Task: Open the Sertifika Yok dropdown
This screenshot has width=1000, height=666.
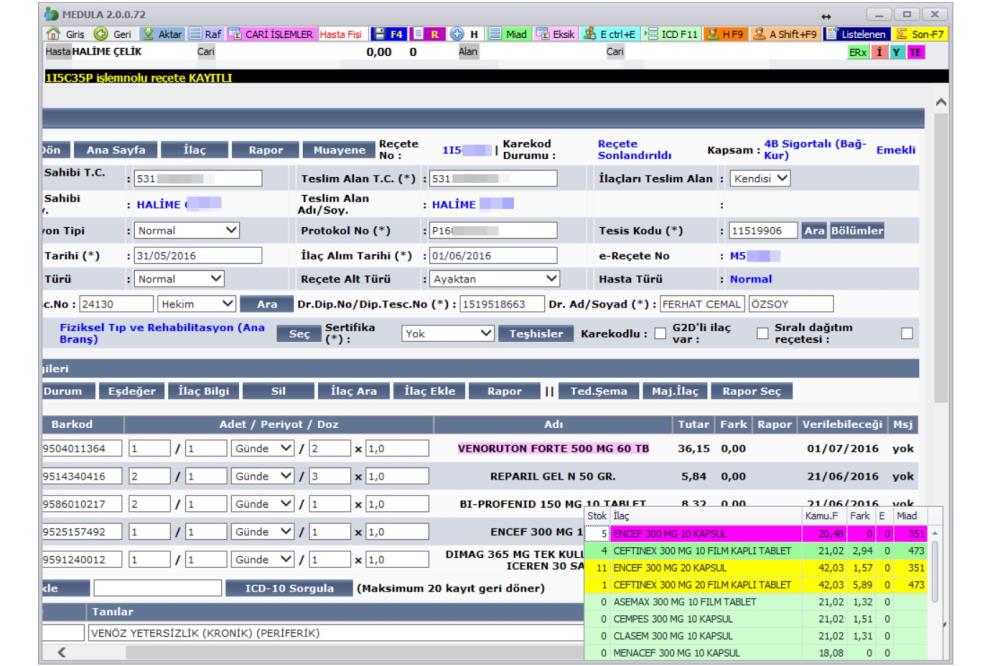Action: pos(448,334)
